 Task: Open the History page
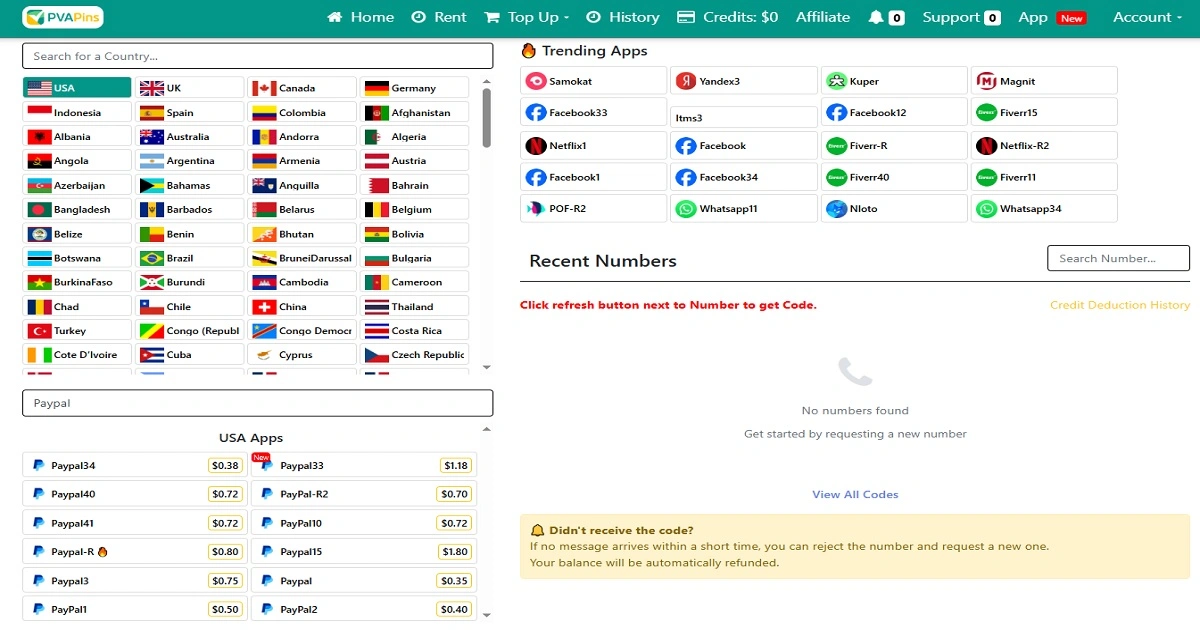[622, 17]
